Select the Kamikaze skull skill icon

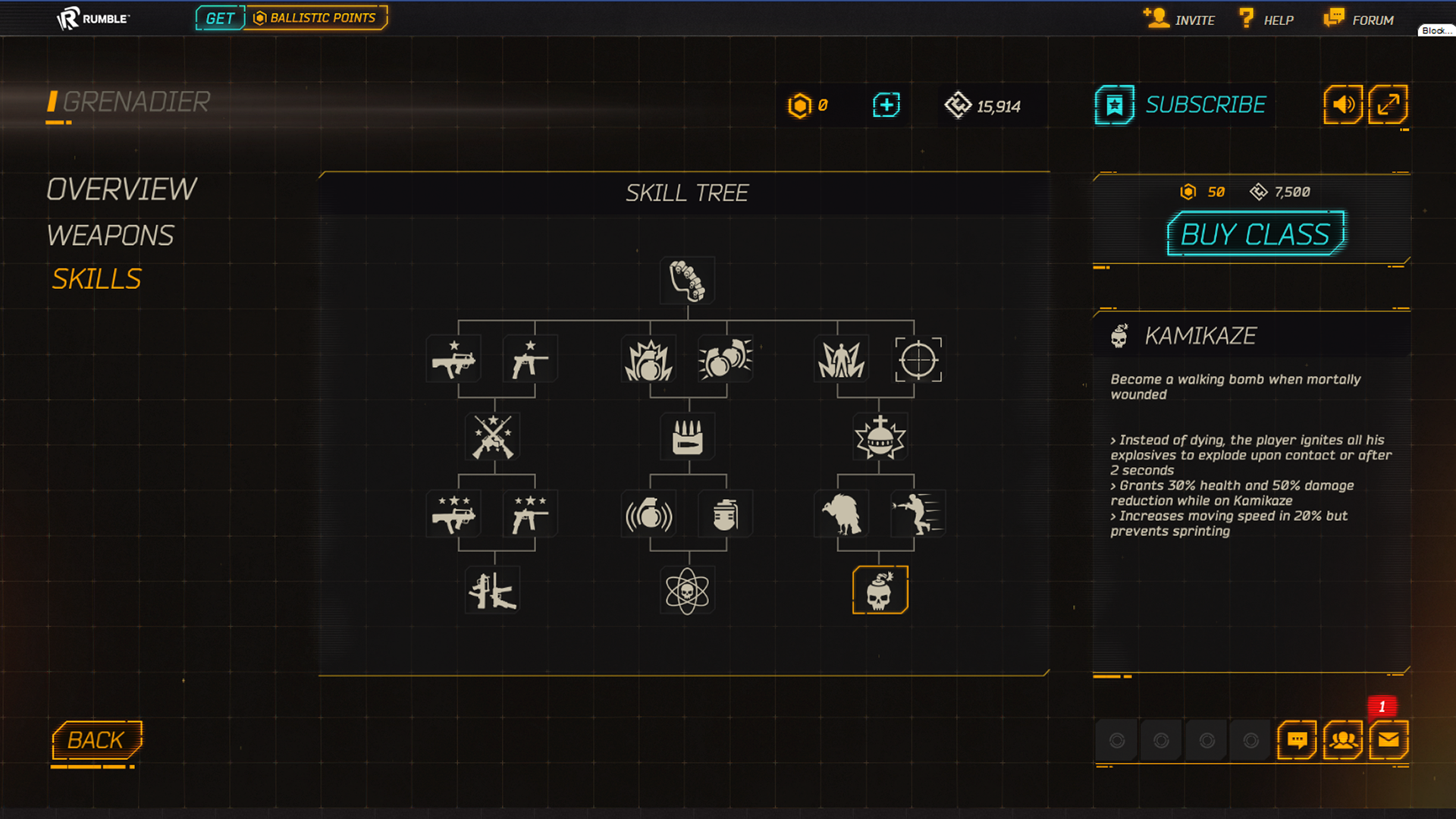click(x=880, y=590)
